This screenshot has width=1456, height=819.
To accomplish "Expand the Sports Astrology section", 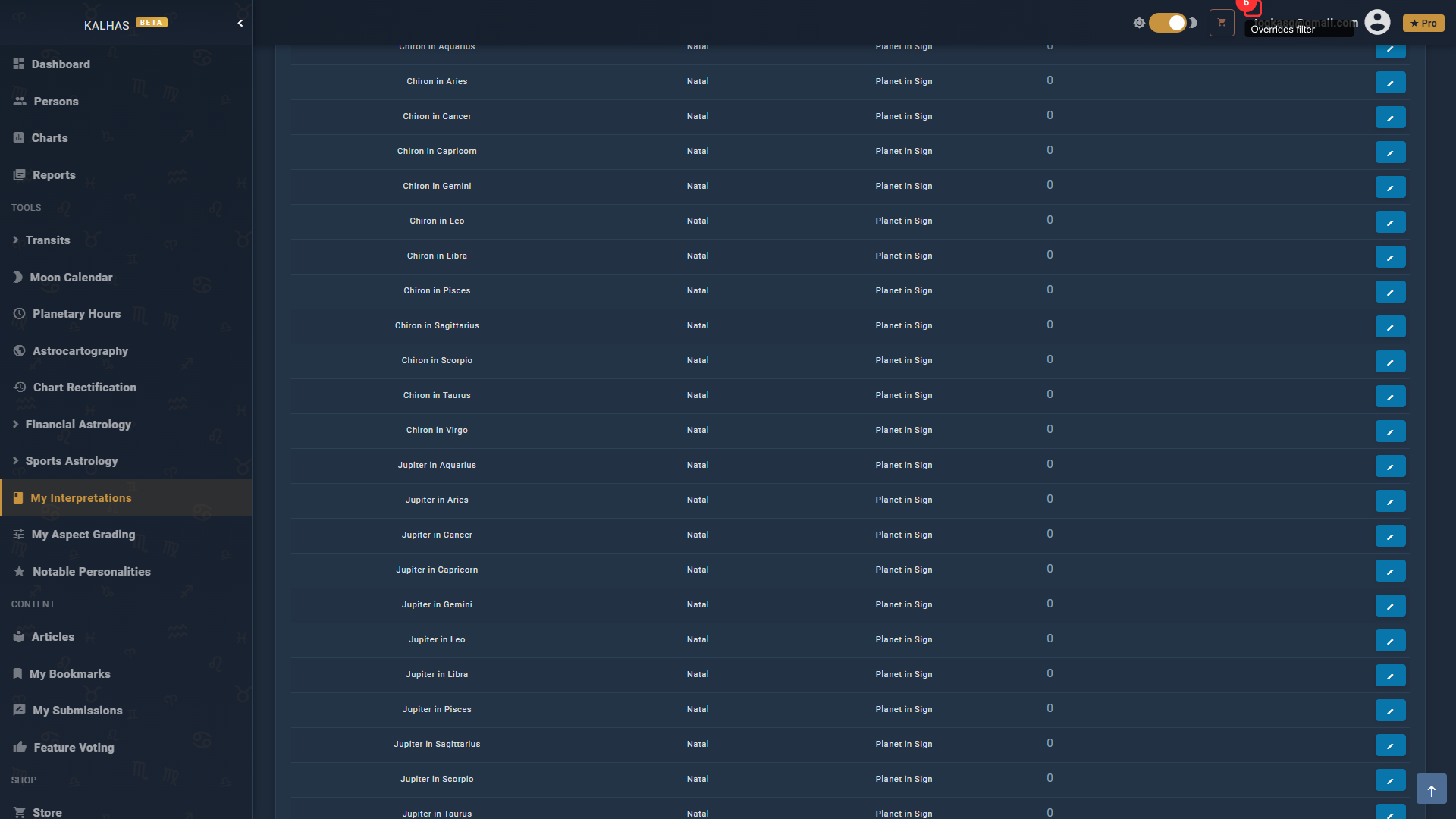I will [x=71, y=461].
